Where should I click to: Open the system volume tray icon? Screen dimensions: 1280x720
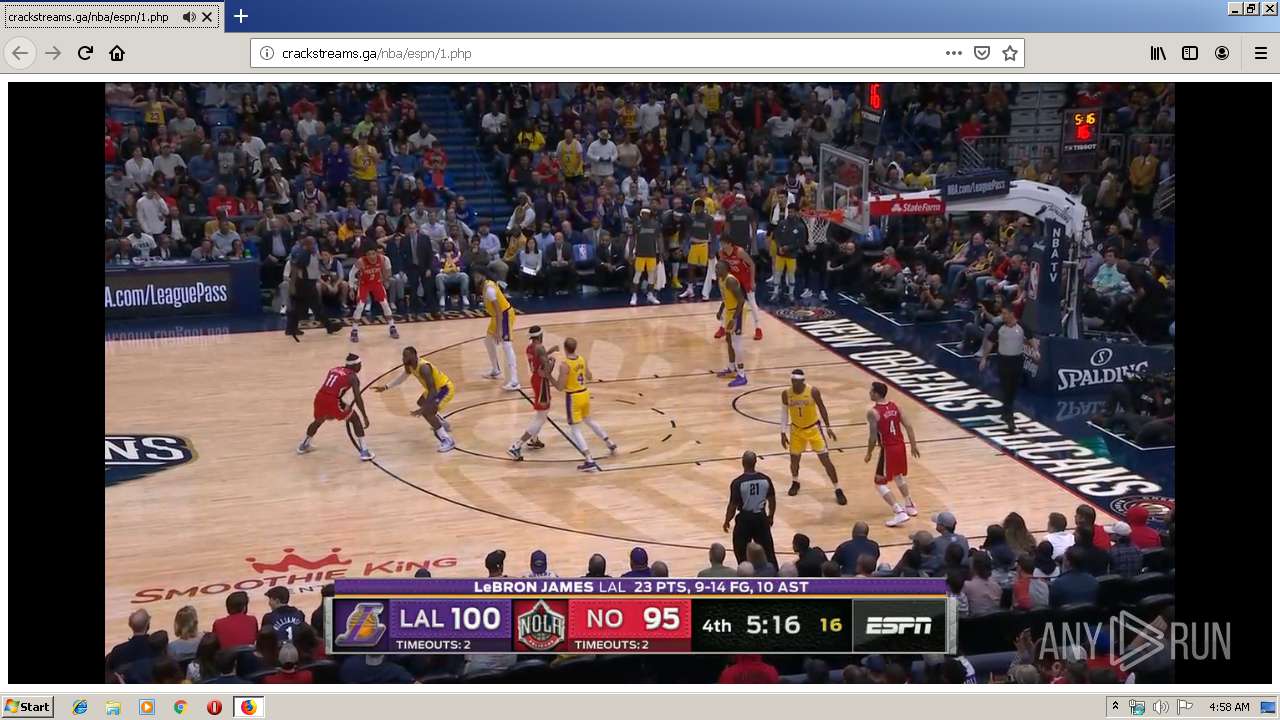(x=1160, y=707)
